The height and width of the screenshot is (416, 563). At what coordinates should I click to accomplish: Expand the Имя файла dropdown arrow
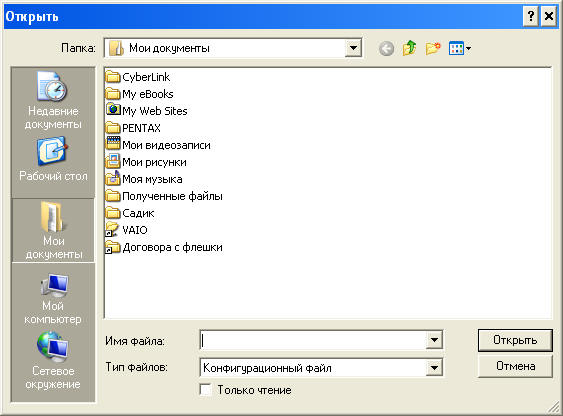coord(434,340)
